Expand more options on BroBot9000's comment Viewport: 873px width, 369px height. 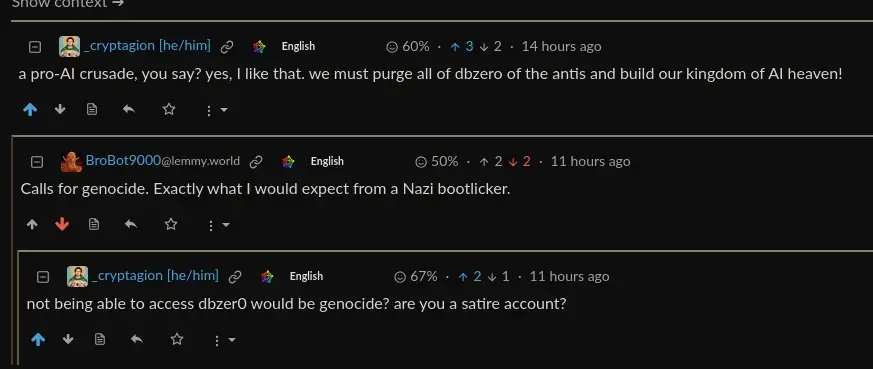click(x=218, y=225)
